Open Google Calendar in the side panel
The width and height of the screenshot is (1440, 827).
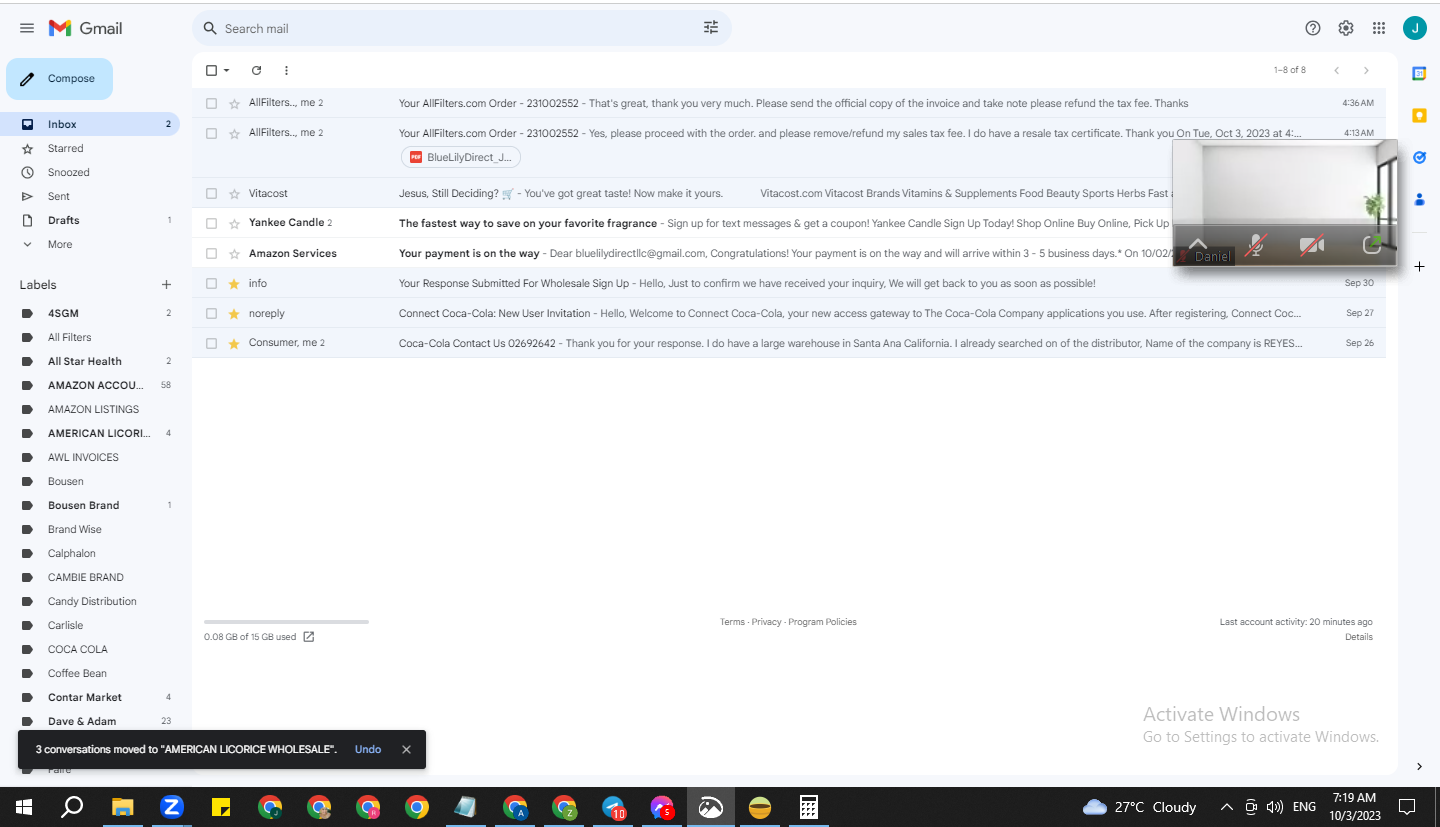click(1419, 73)
